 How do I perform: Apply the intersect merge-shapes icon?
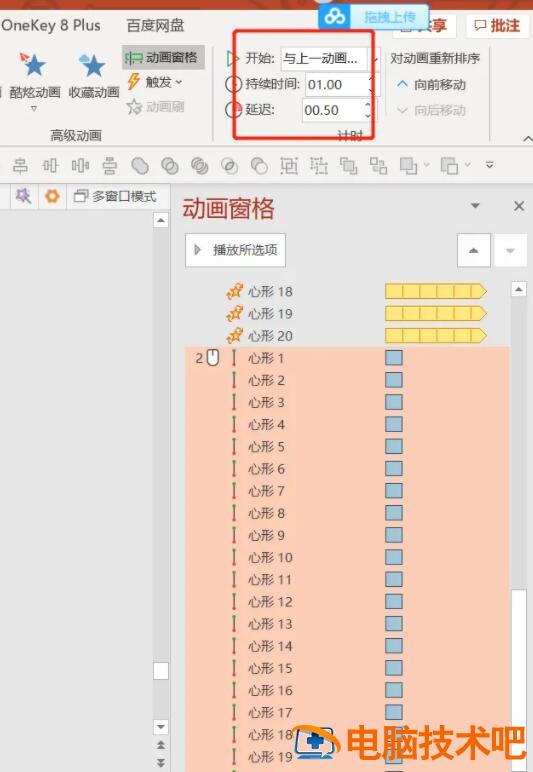(x=229, y=165)
